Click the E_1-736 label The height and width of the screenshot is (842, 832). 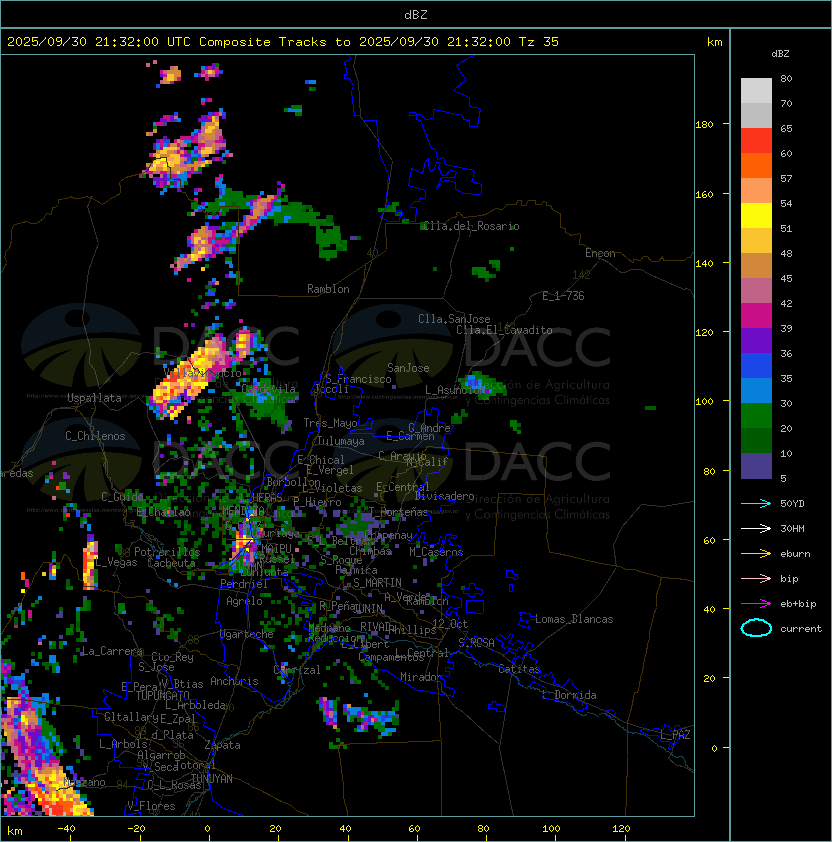(563, 296)
